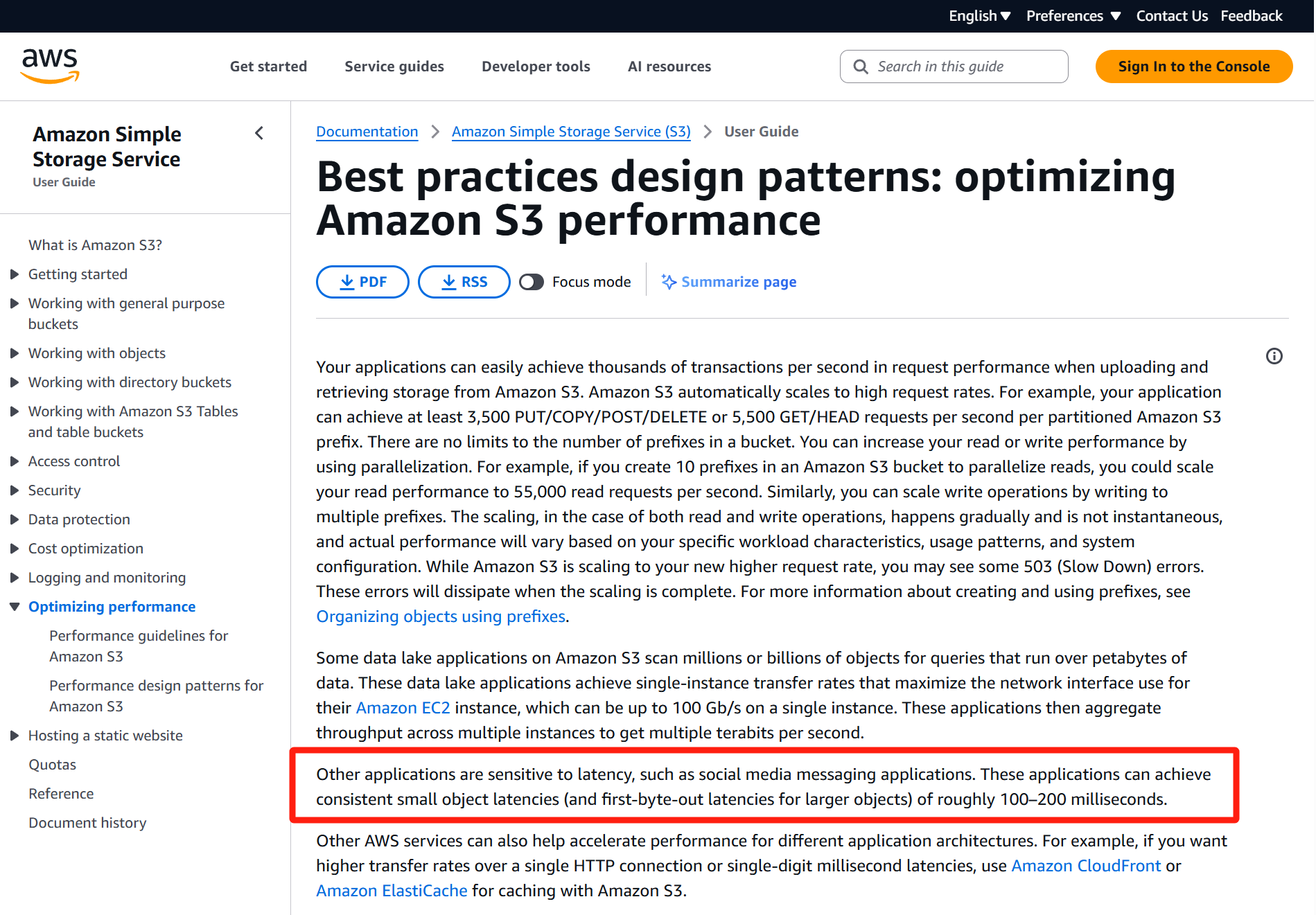Screen dimensions: 1316x915
Task: Click Amazon Simple Storage Service sidebar title
Action: click(107, 146)
